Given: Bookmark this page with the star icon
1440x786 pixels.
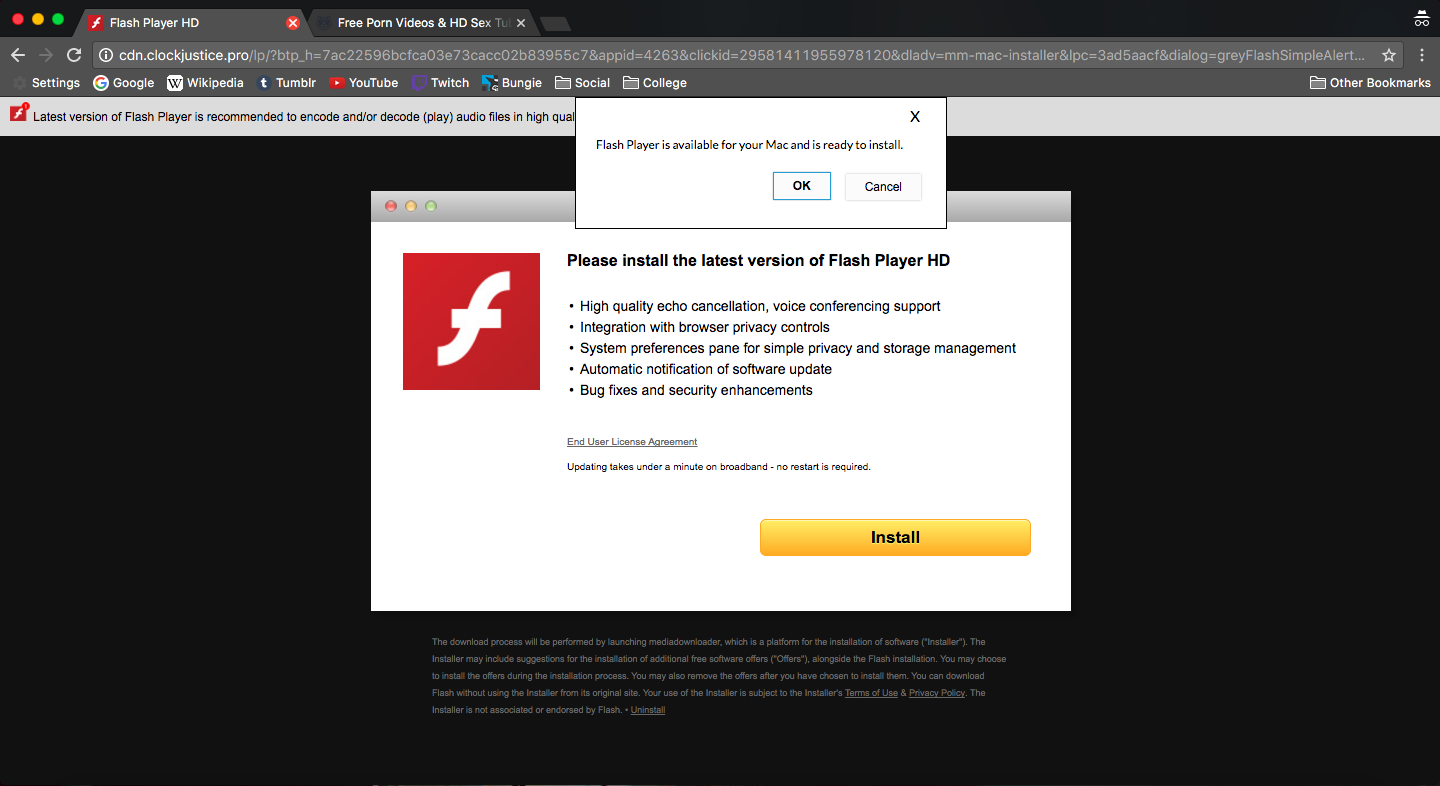Looking at the screenshot, I should tap(1388, 55).
